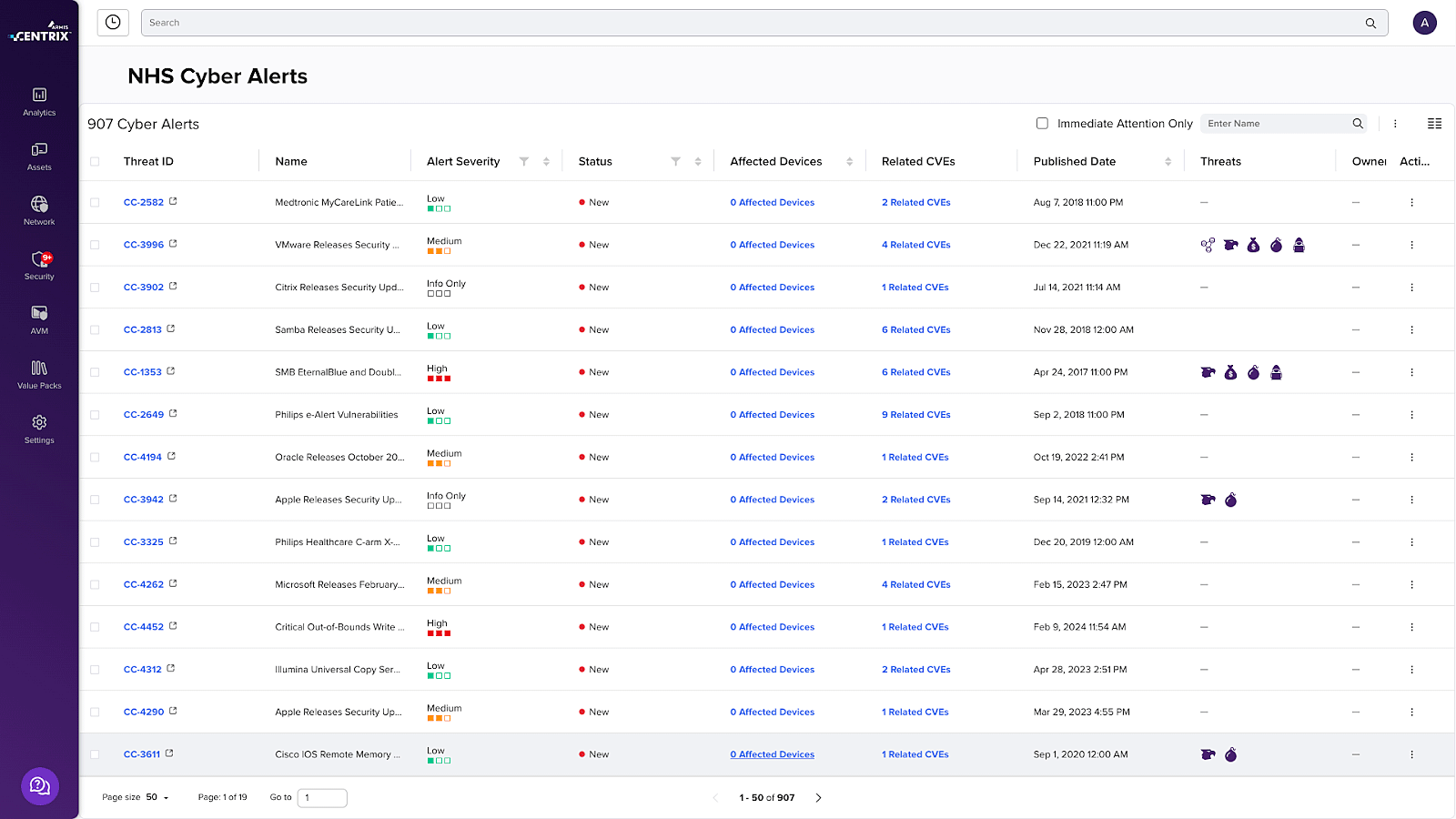Sort by Status arrows
Image resolution: width=1456 pixels, height=819 pixels.
point(698,161)
